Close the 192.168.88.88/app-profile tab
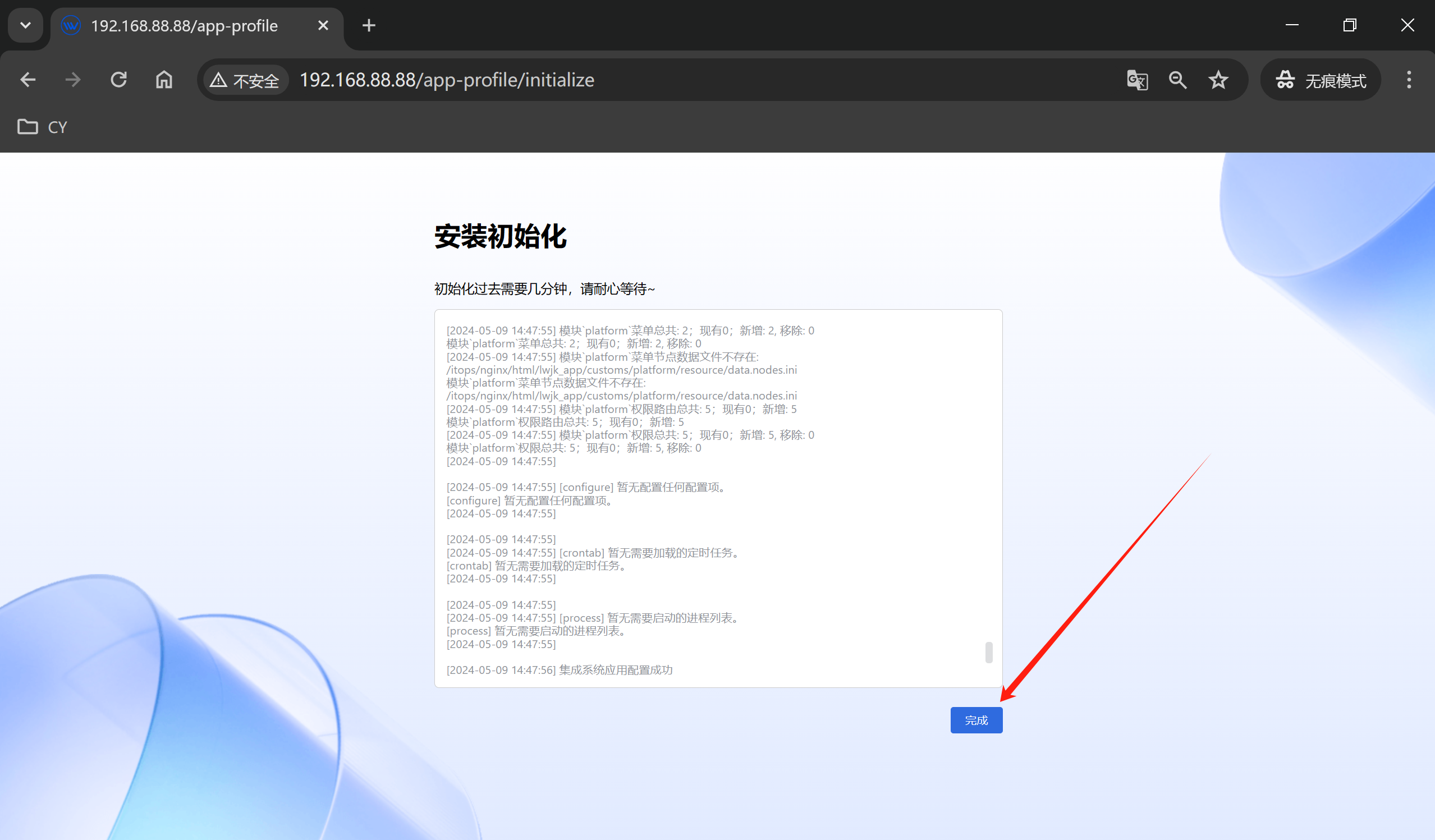 [x=323, y=26]
